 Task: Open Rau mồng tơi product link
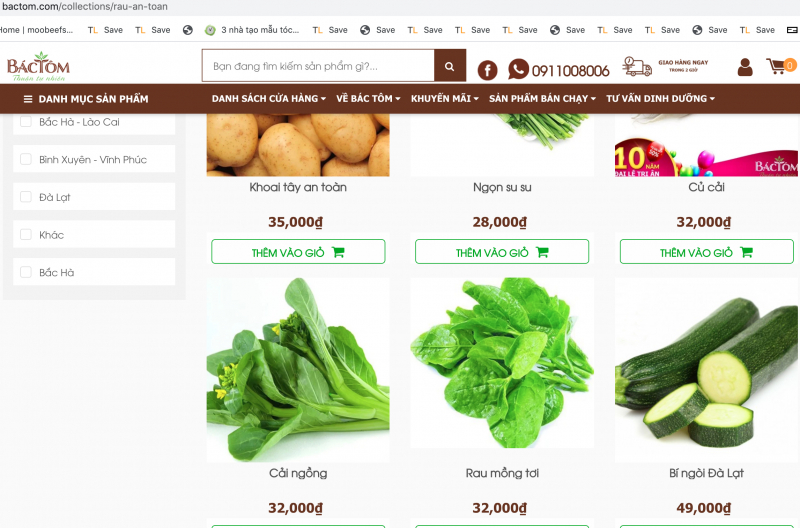point(502,473)
